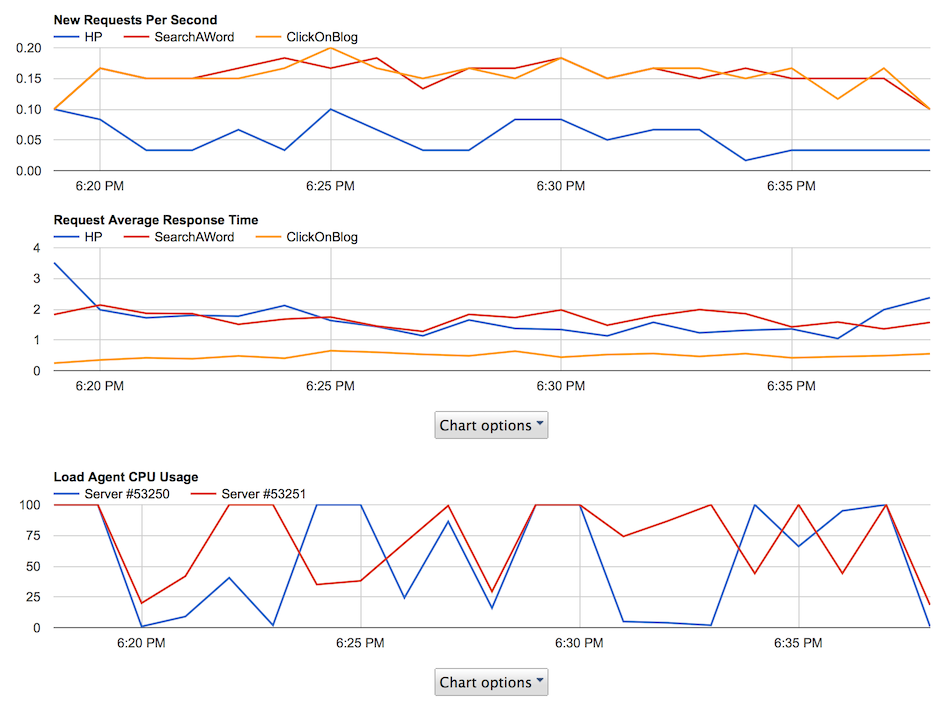
Task: Click 6:20 PM label on New Requests chart
Action: pyautogui.click(x=100, y=186)
